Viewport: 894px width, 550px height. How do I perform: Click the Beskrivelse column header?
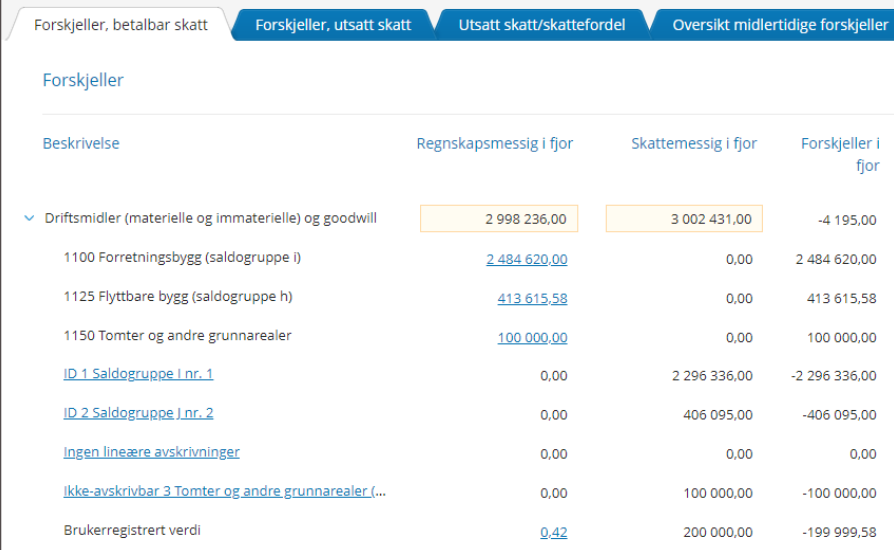tap(81, 143)
